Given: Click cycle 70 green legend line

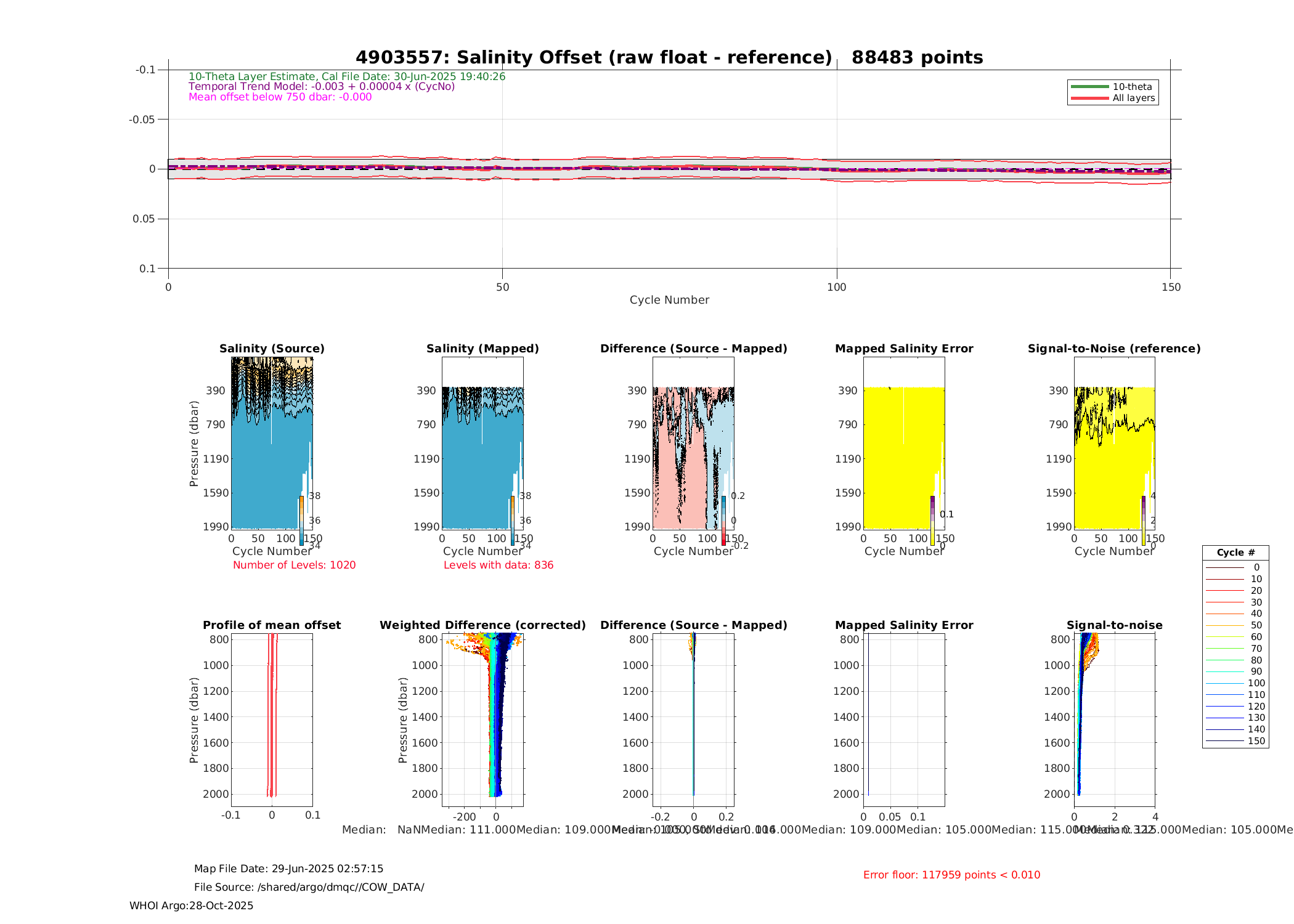Looking at the screenshot, I should pyautogui.click(x=1224, y=649).
